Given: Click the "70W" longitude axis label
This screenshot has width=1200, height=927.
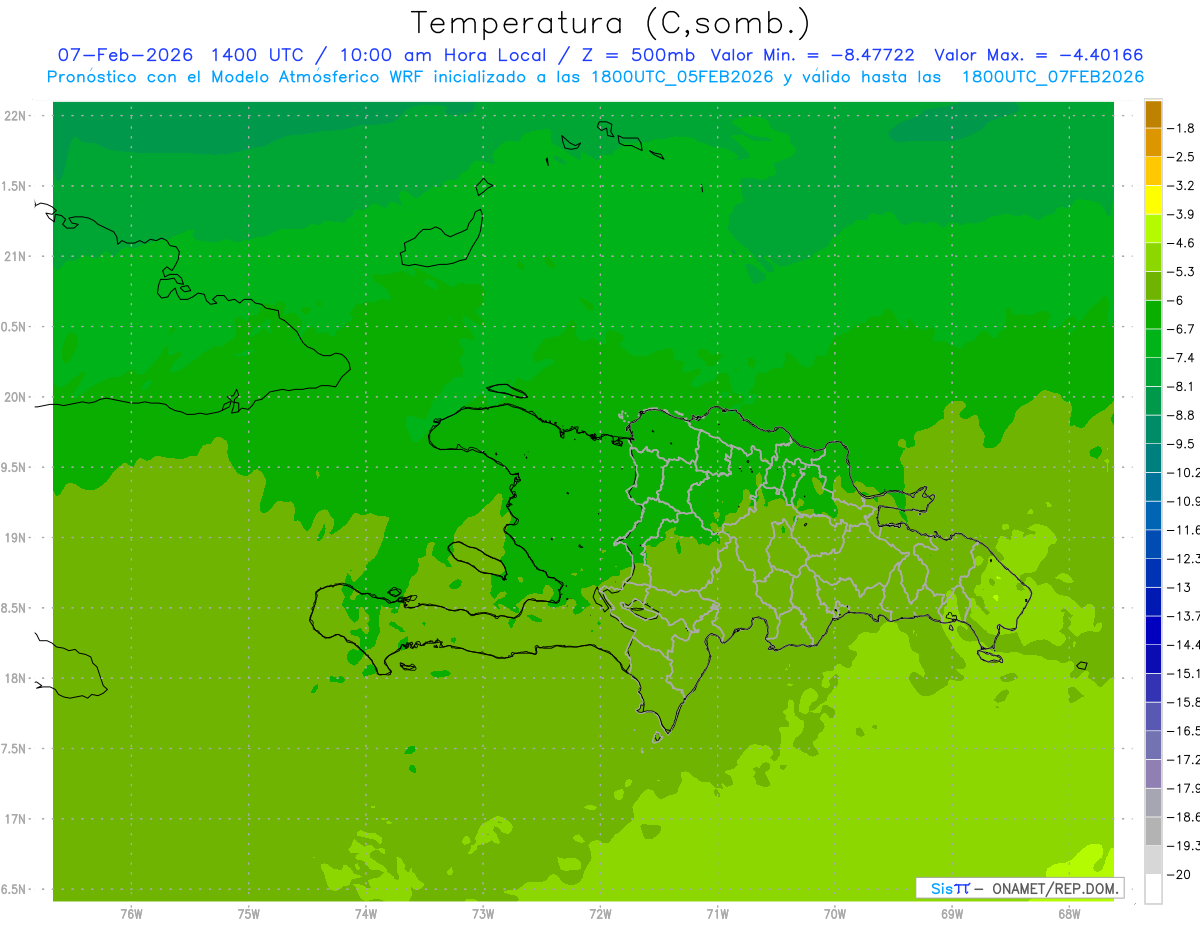Looking at the screenshot, I should tap(834, 914).
